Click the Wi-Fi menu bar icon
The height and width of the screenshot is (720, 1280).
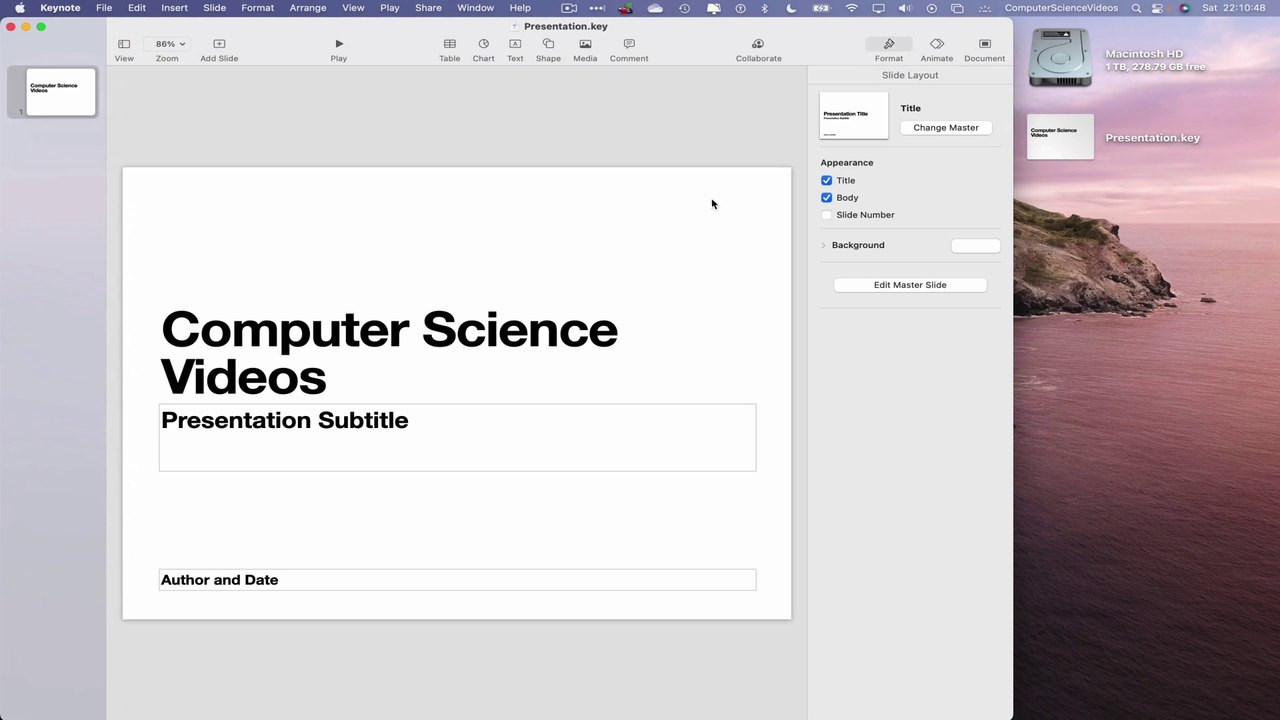click(x=851, y=8)
